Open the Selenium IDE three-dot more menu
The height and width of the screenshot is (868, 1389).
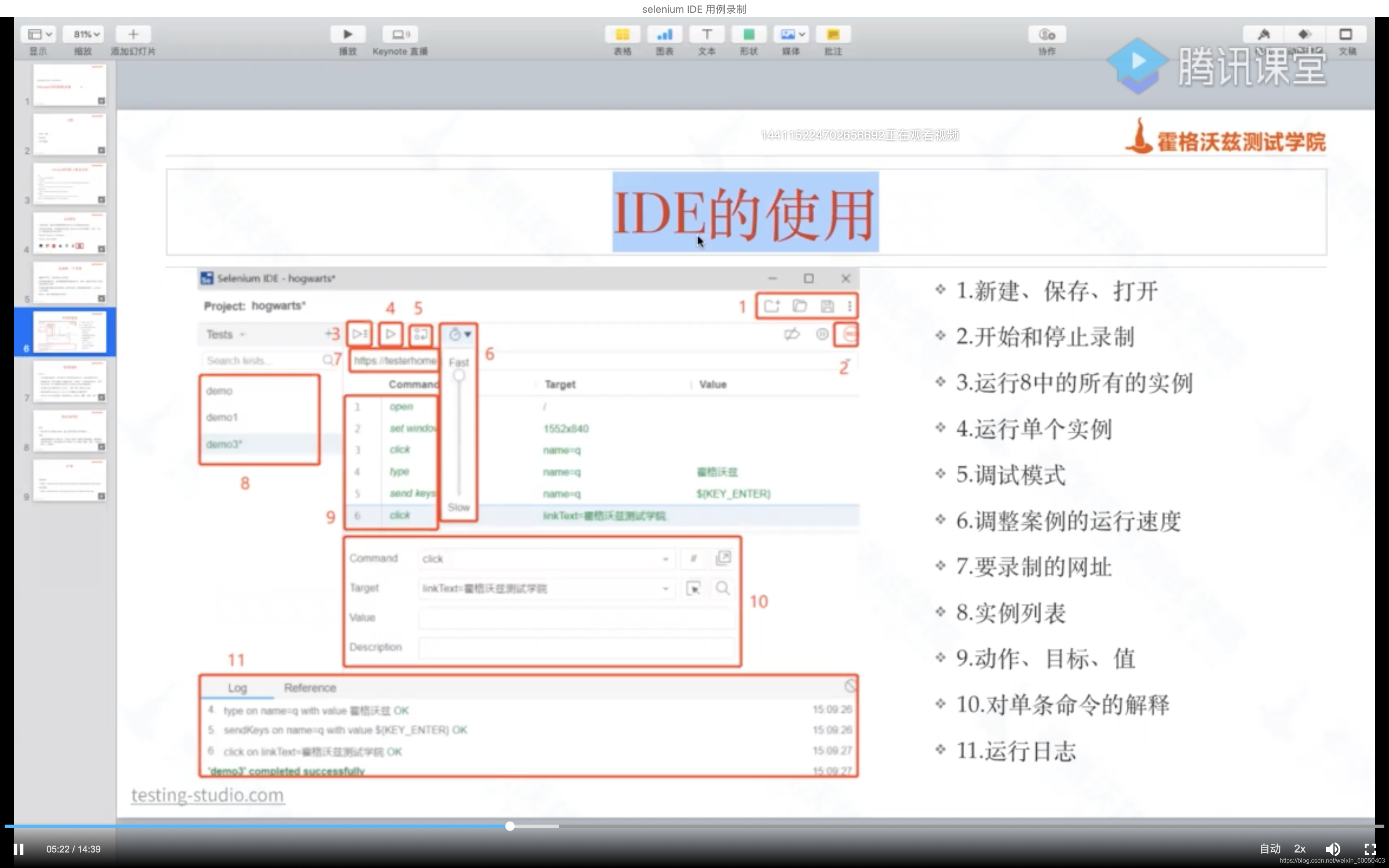pos(850,306)
